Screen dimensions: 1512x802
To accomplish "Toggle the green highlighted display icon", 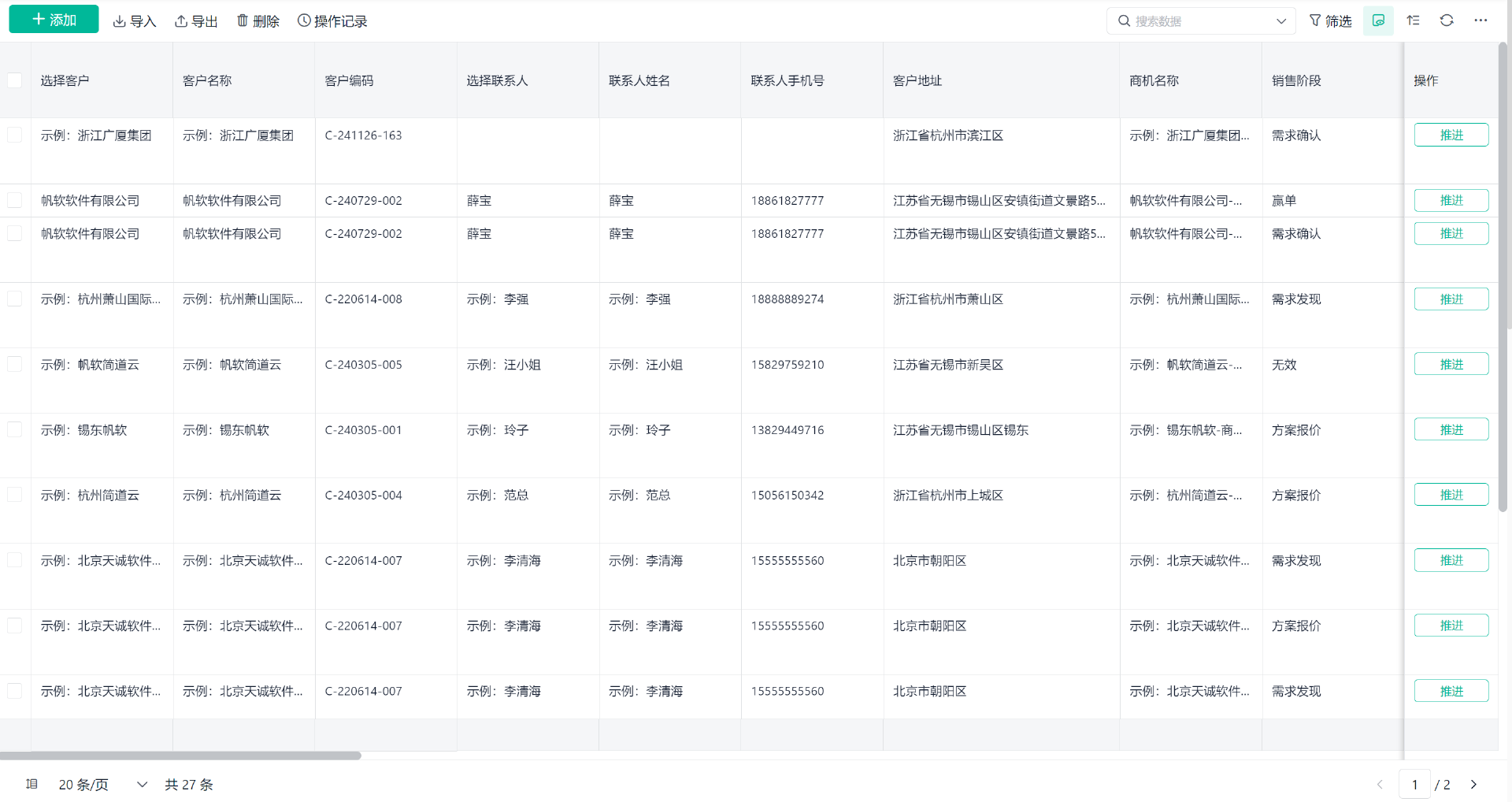I will (x=1378, y=20).
